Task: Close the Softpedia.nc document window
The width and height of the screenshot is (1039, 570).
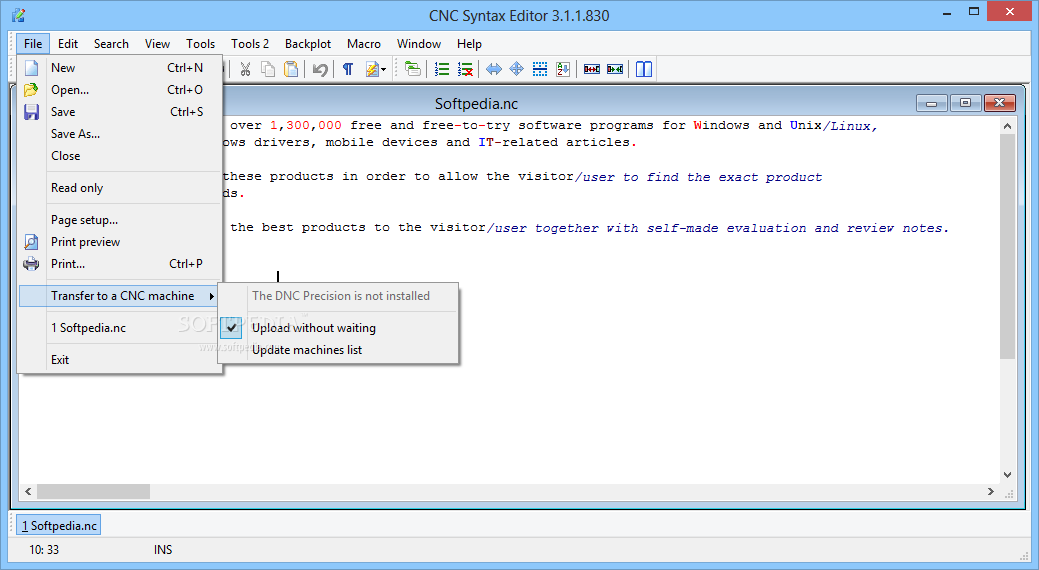Action: pos(999,103)
